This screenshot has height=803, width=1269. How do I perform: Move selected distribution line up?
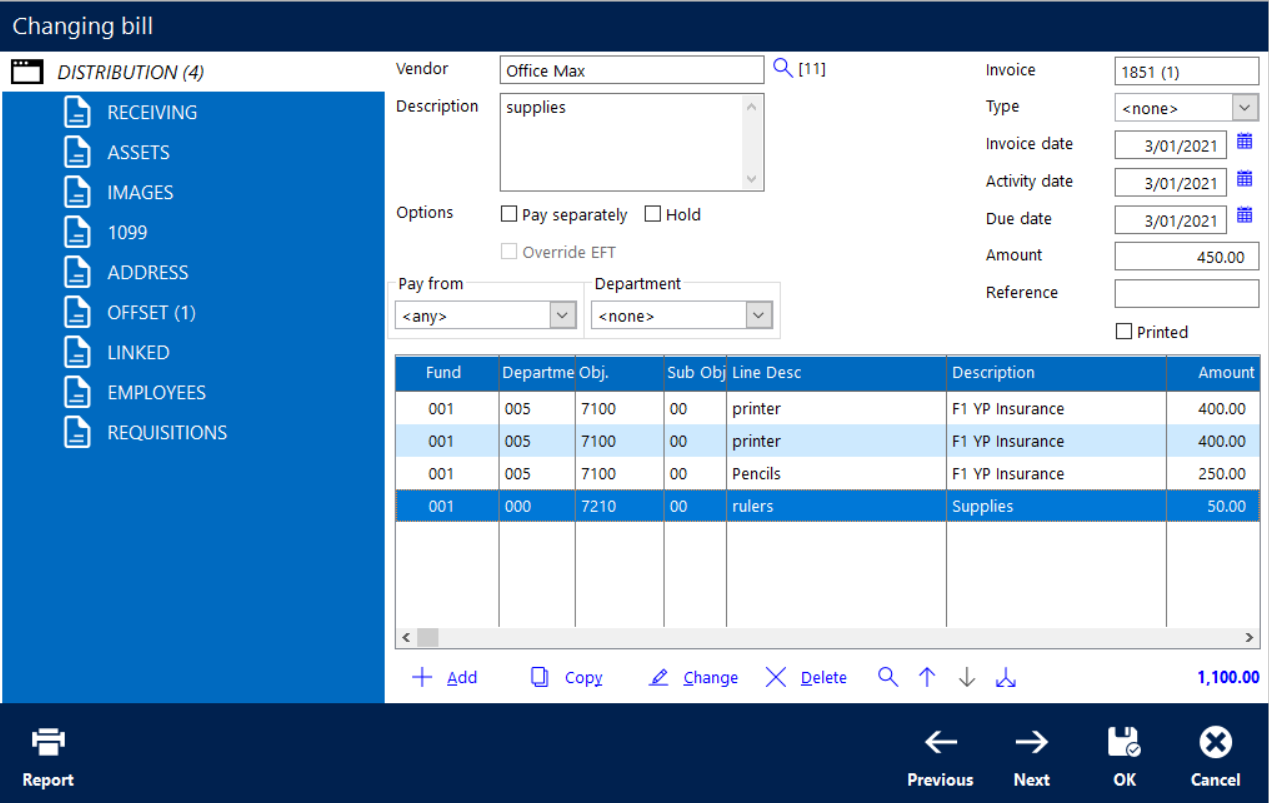coord(927,678)
